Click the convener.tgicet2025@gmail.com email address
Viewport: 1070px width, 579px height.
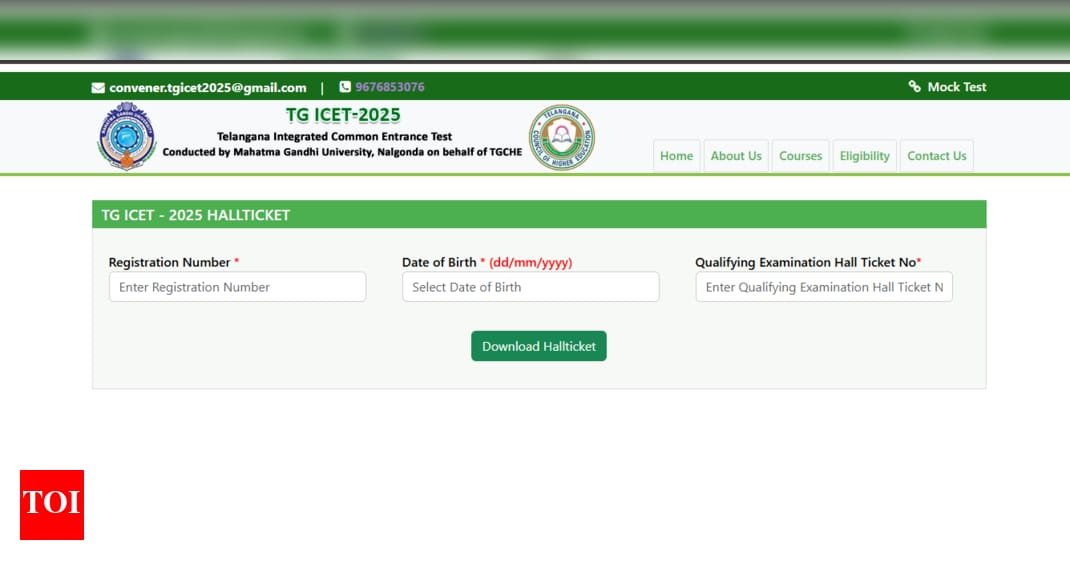[207, 87]
